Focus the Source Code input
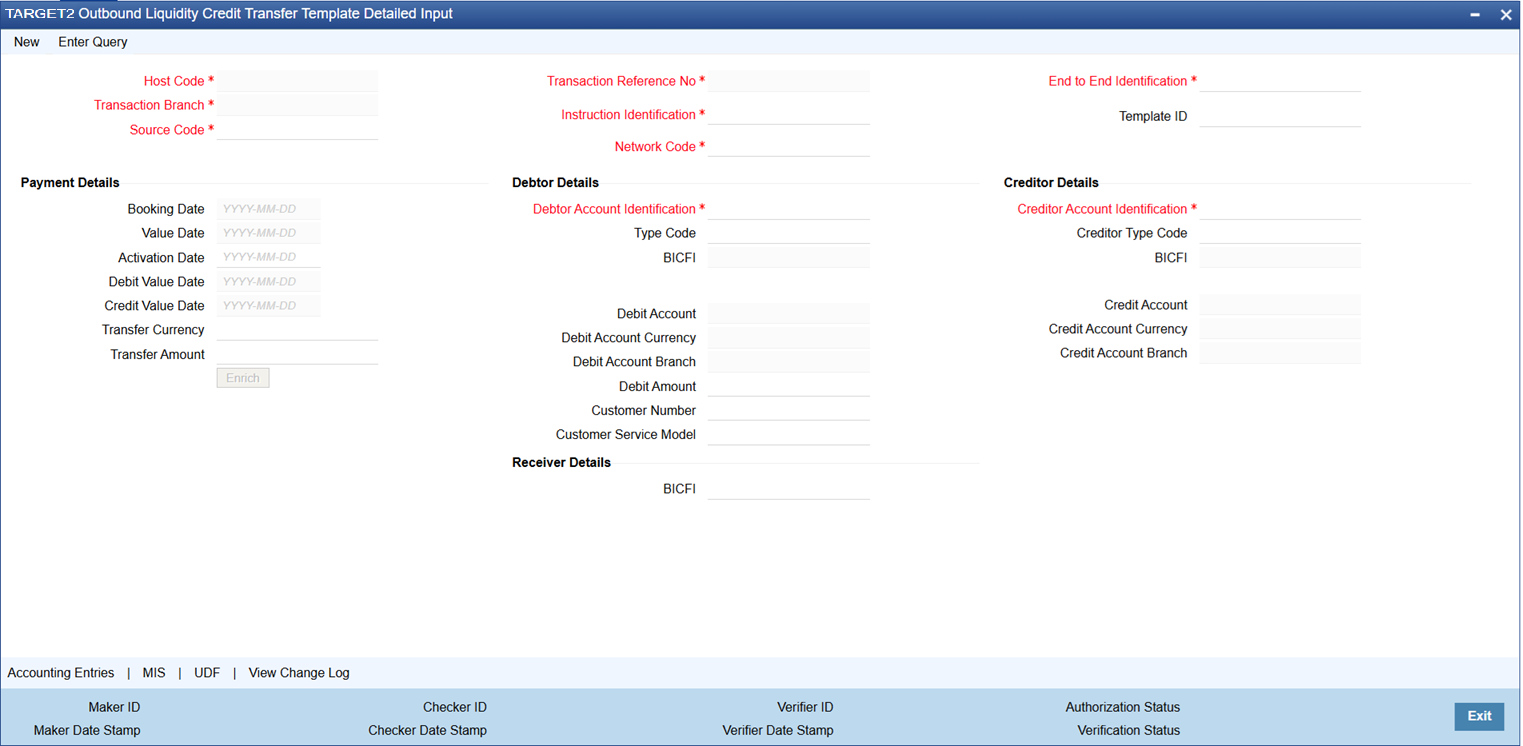 click(x=298, y=129)
